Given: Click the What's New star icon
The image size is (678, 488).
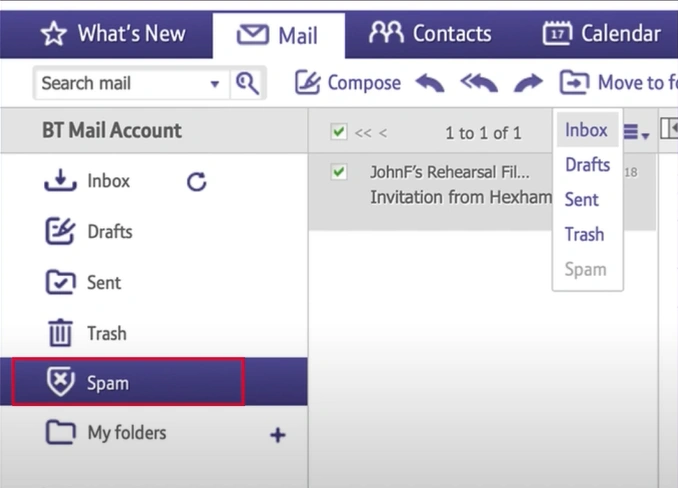Looking at the screenshot, I should tap(54, 34).
